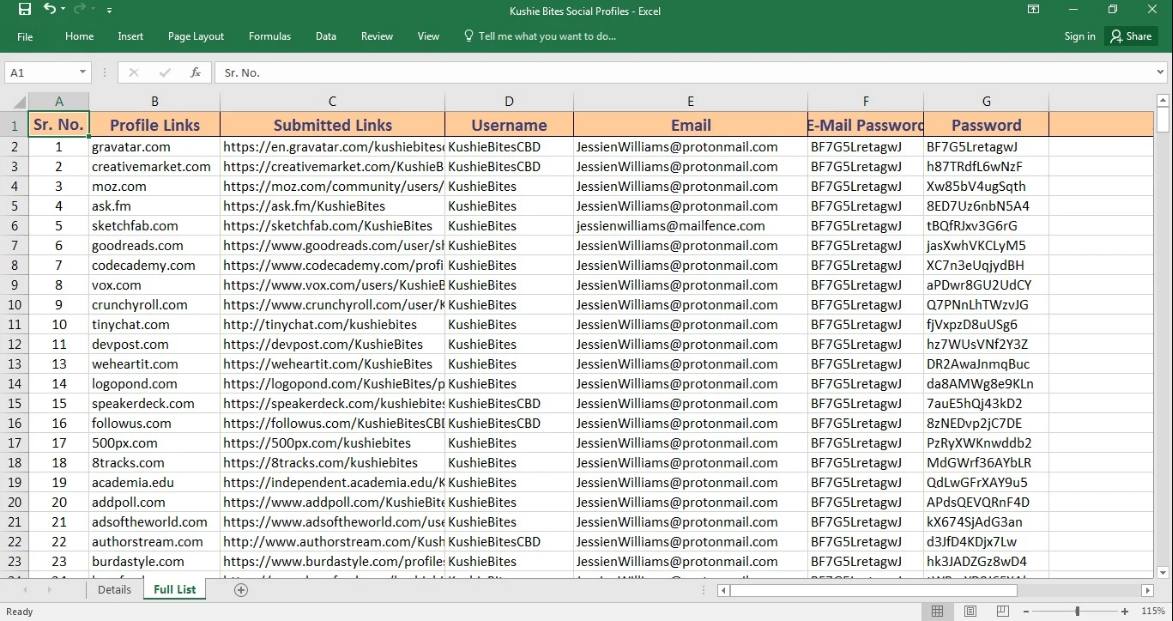Open the Name Box dropdown arrow

pos(83,73)
